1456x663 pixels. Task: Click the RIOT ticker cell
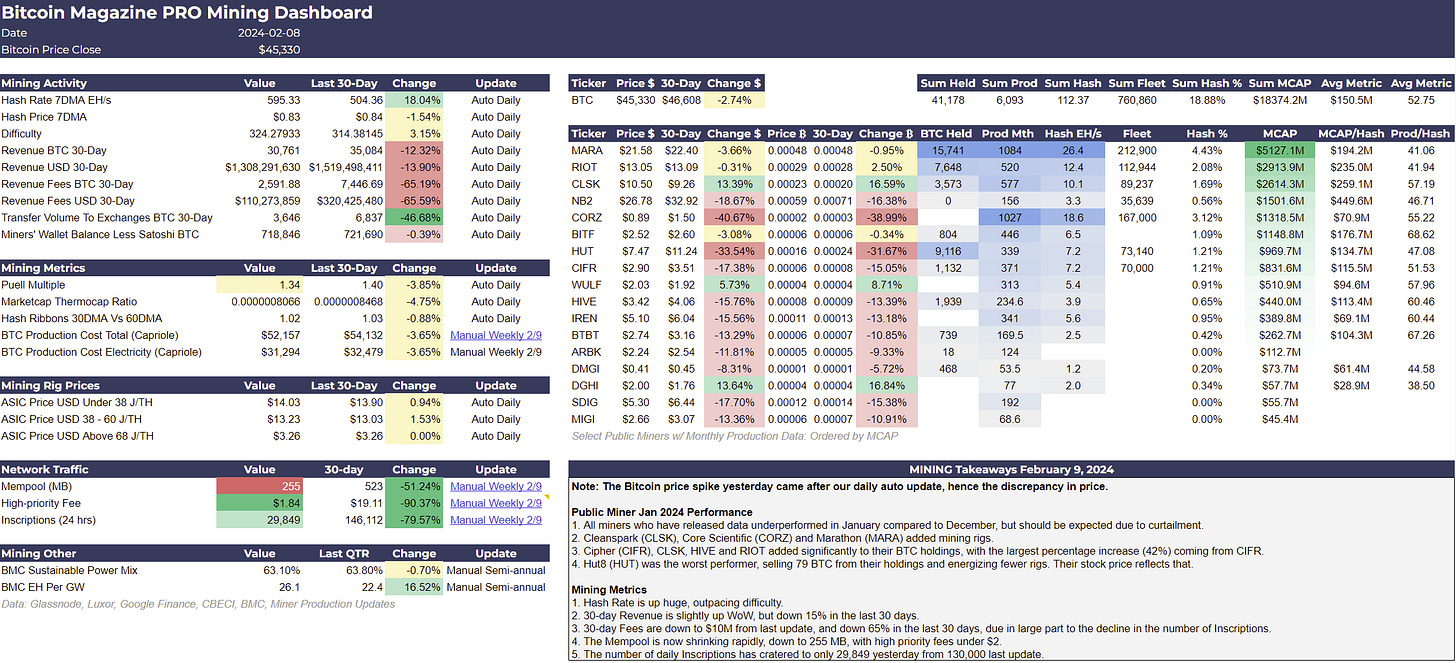tap(585, 168)
